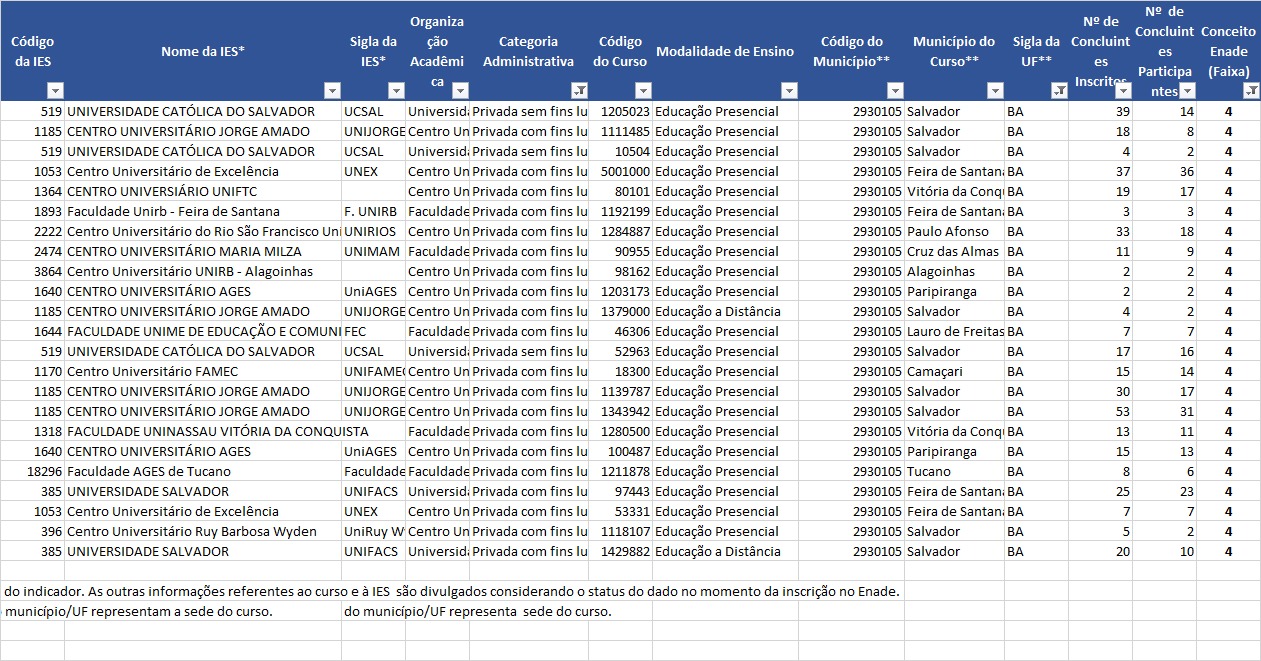Open the Código do Curso filter dropdown

(x=643, y=91)
